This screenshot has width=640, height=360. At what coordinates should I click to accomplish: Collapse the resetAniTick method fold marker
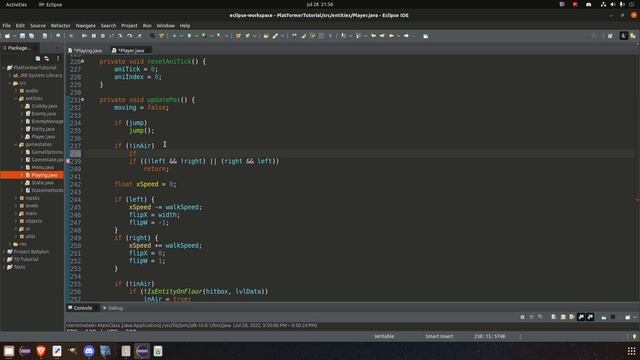coord(83,61)
